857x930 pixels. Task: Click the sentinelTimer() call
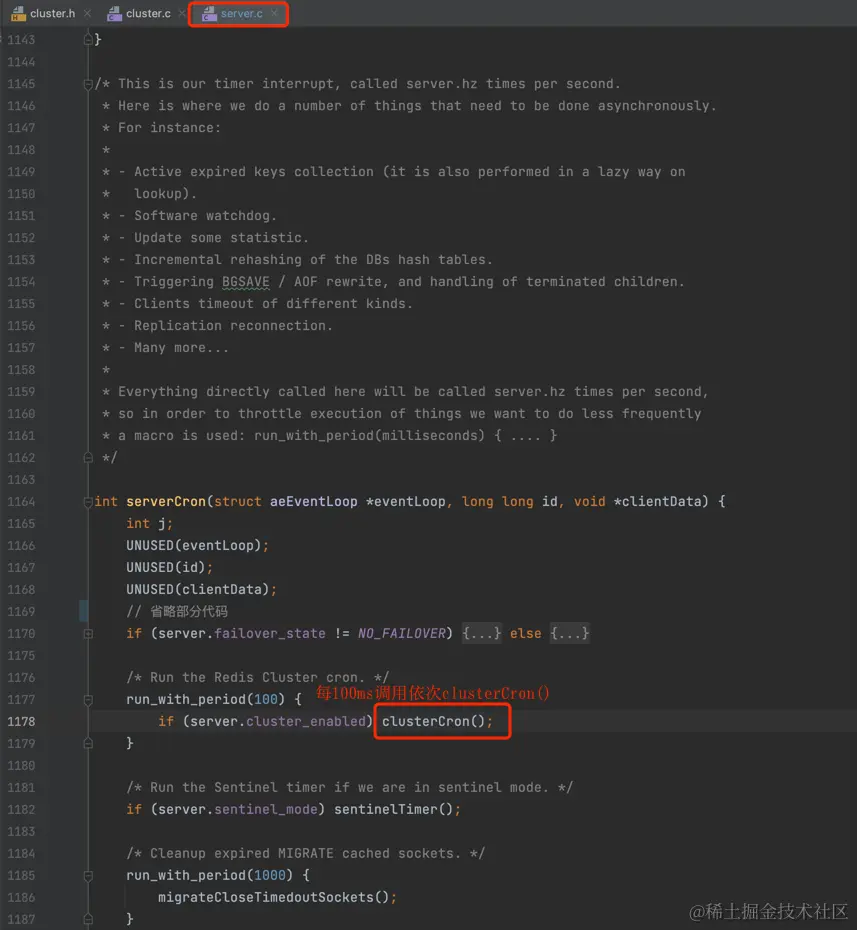397,809
